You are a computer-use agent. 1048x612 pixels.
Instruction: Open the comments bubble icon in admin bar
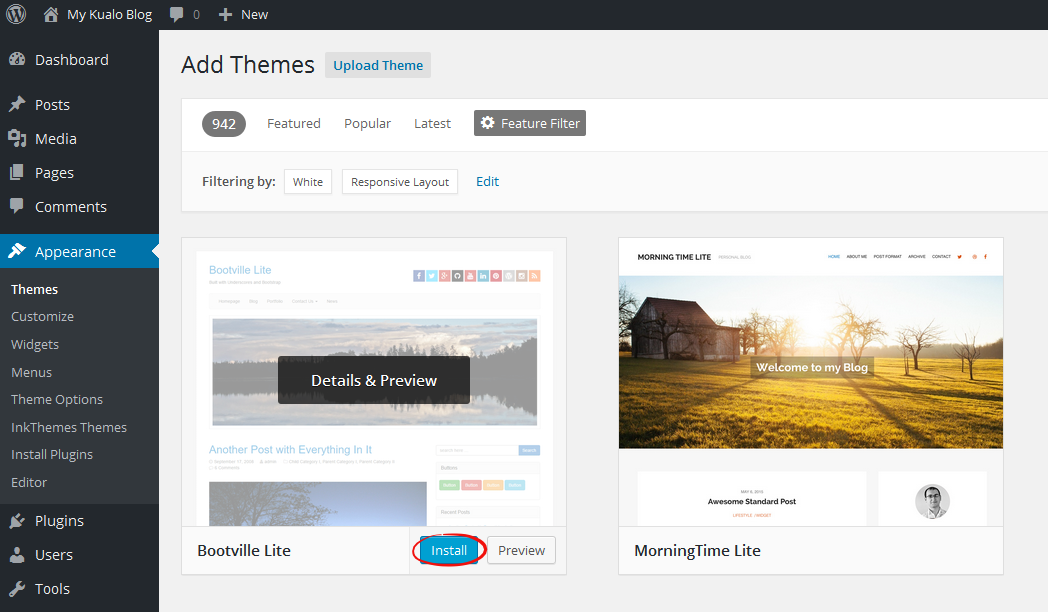pyautogui.click(x=176, y=15)
